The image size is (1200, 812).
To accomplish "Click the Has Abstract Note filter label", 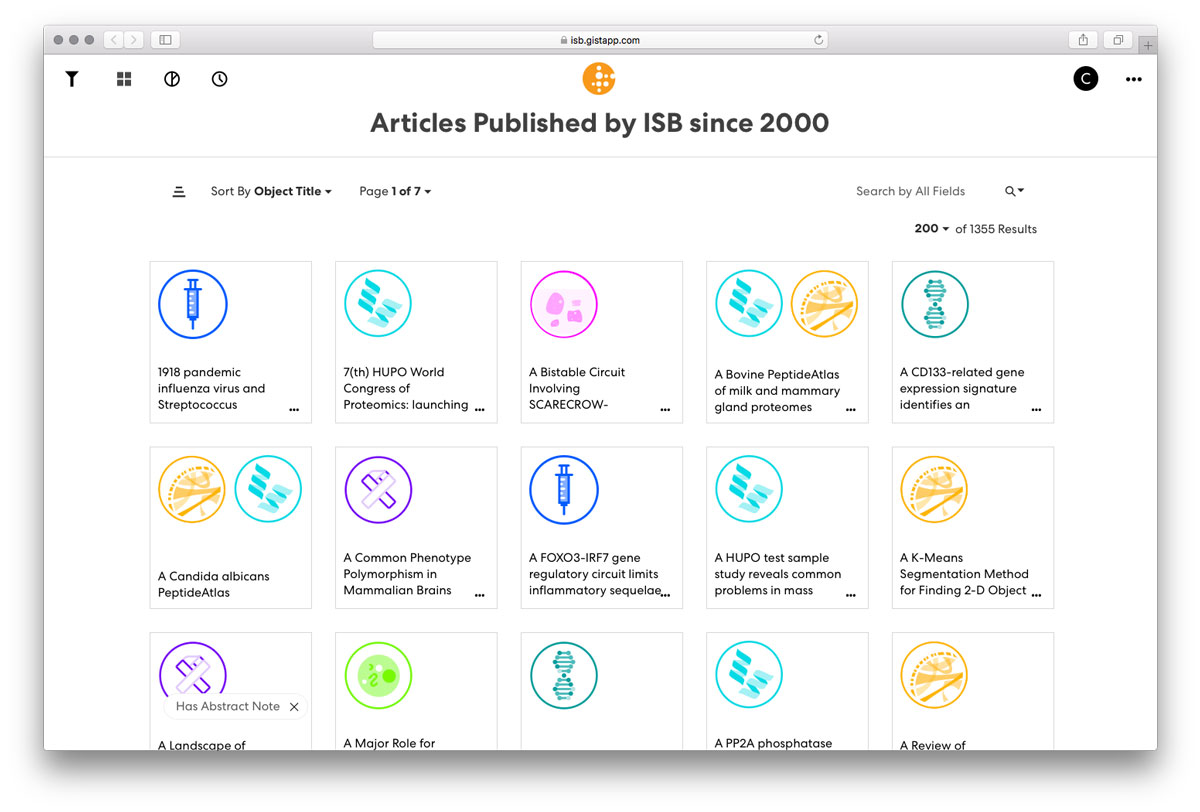I will coord(228,706).
